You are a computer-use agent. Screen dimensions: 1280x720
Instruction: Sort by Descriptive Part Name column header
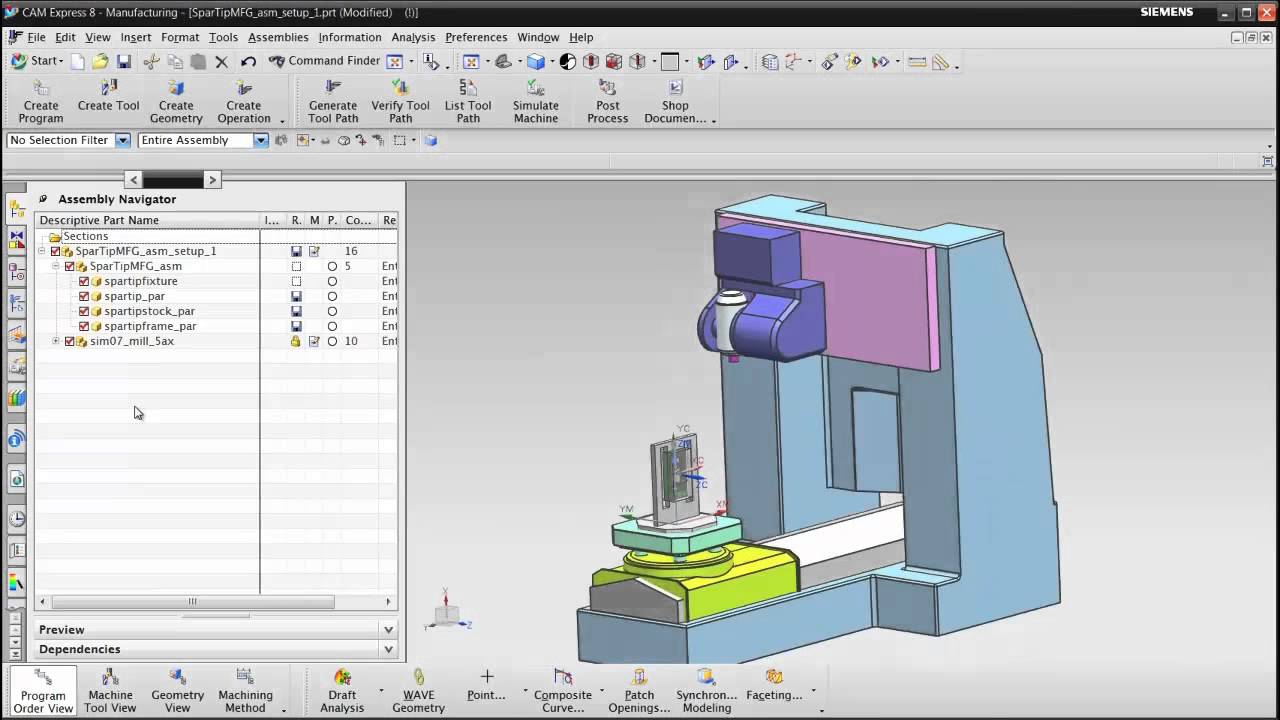pos(147,220)
